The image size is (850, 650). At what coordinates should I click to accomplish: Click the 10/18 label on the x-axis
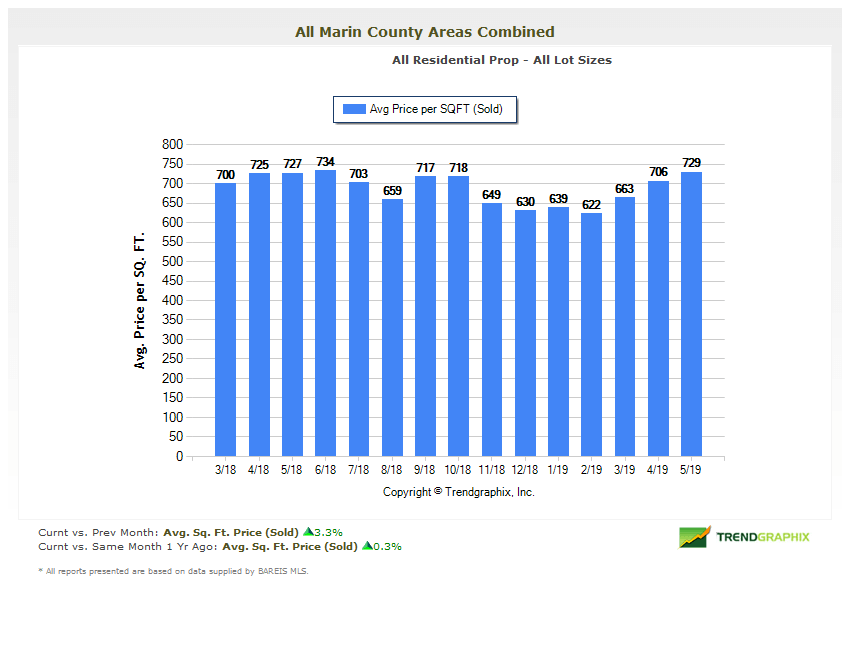(458, 468)
